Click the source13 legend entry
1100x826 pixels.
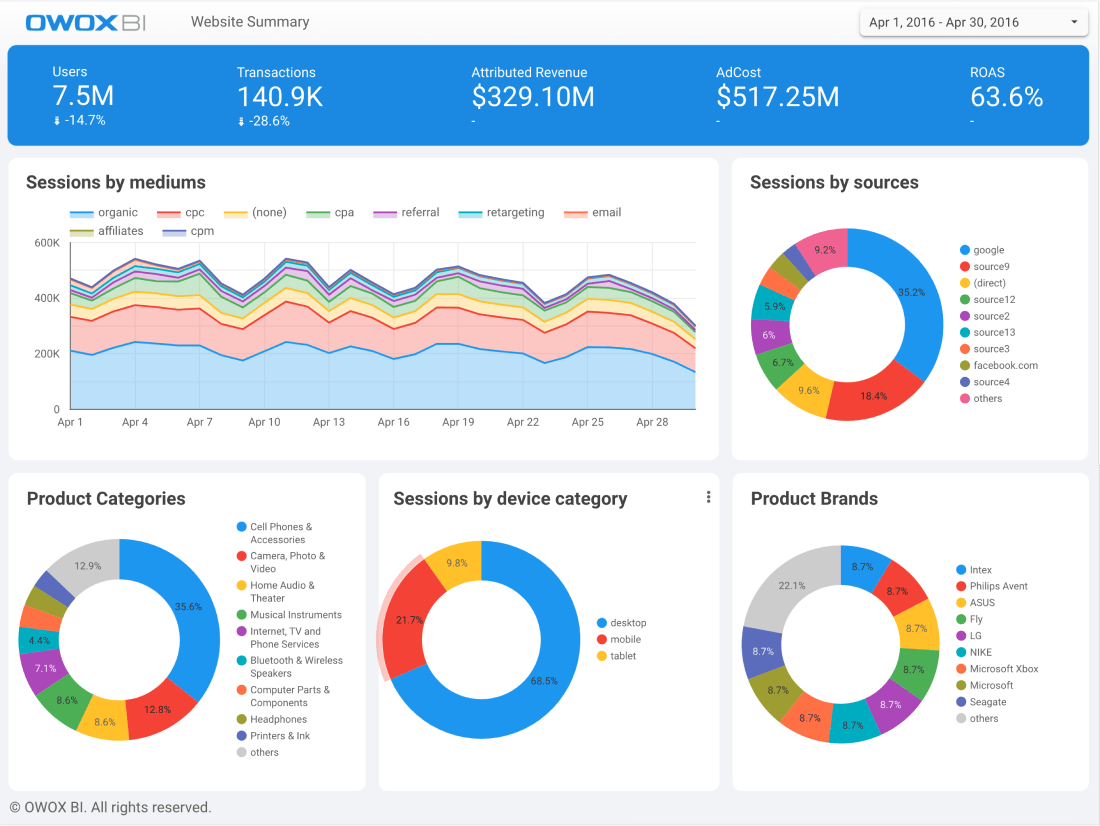pos(988,333)
